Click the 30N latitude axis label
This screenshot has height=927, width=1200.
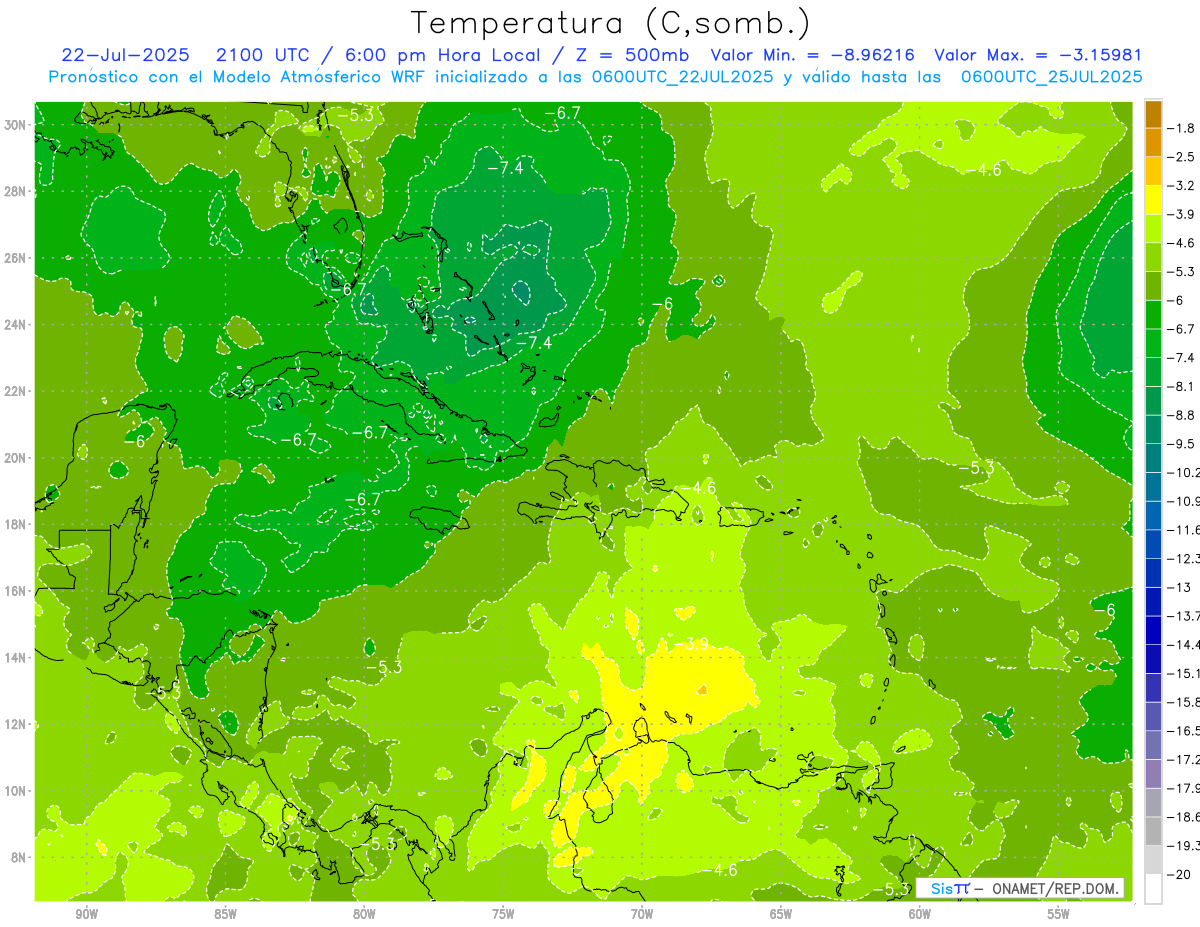pos(17,125)
